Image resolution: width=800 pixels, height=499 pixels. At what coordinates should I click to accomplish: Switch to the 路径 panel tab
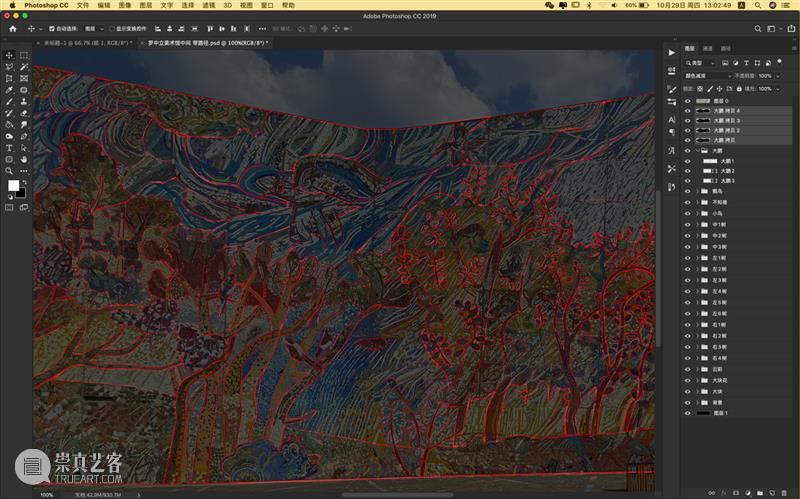(726, 48)
